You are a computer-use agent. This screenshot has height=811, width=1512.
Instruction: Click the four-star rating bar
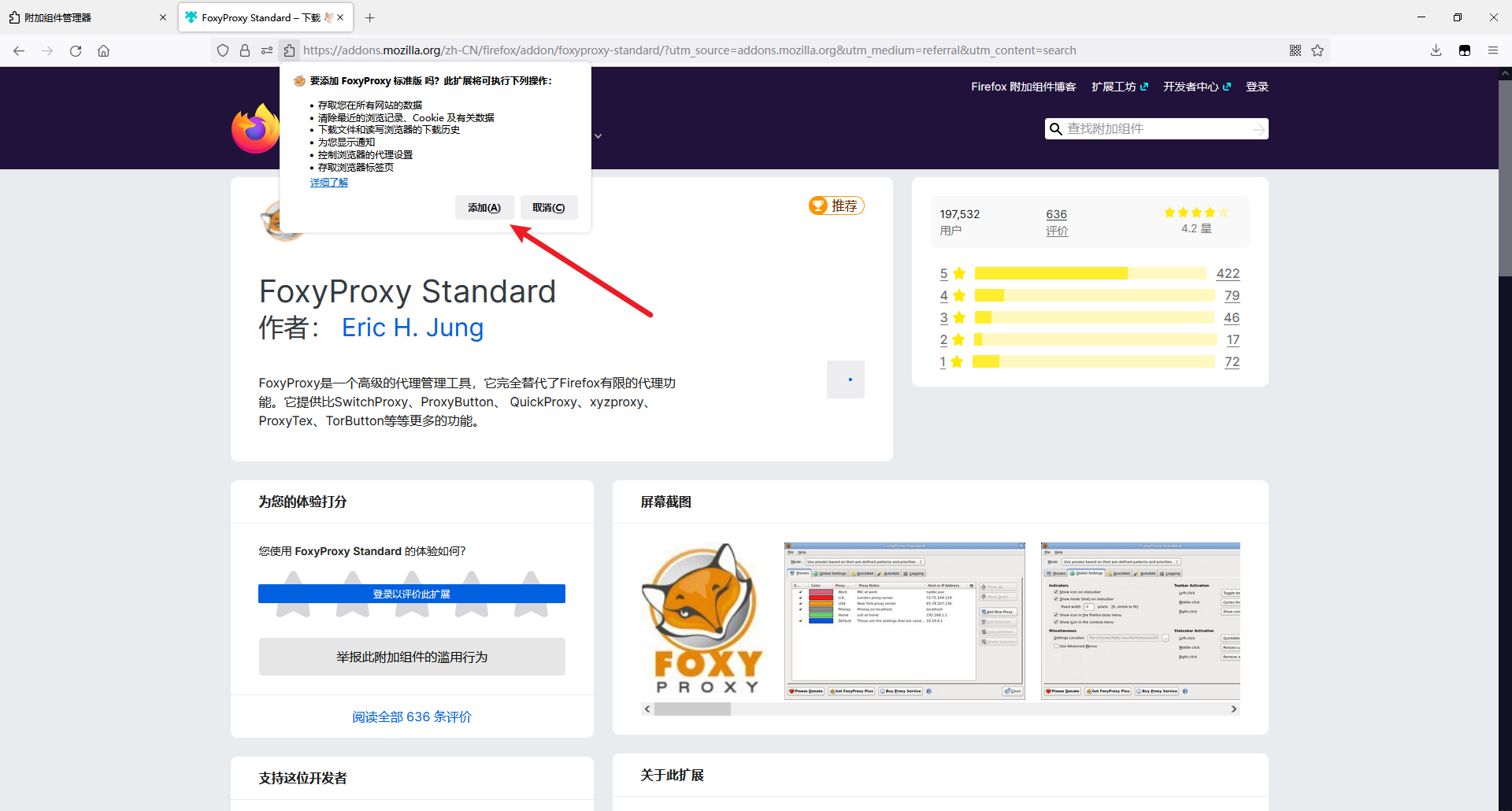1095,295
